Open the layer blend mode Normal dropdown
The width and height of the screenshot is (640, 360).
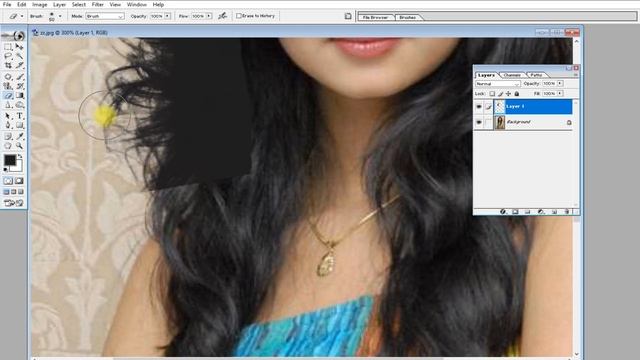coord(498,84)
